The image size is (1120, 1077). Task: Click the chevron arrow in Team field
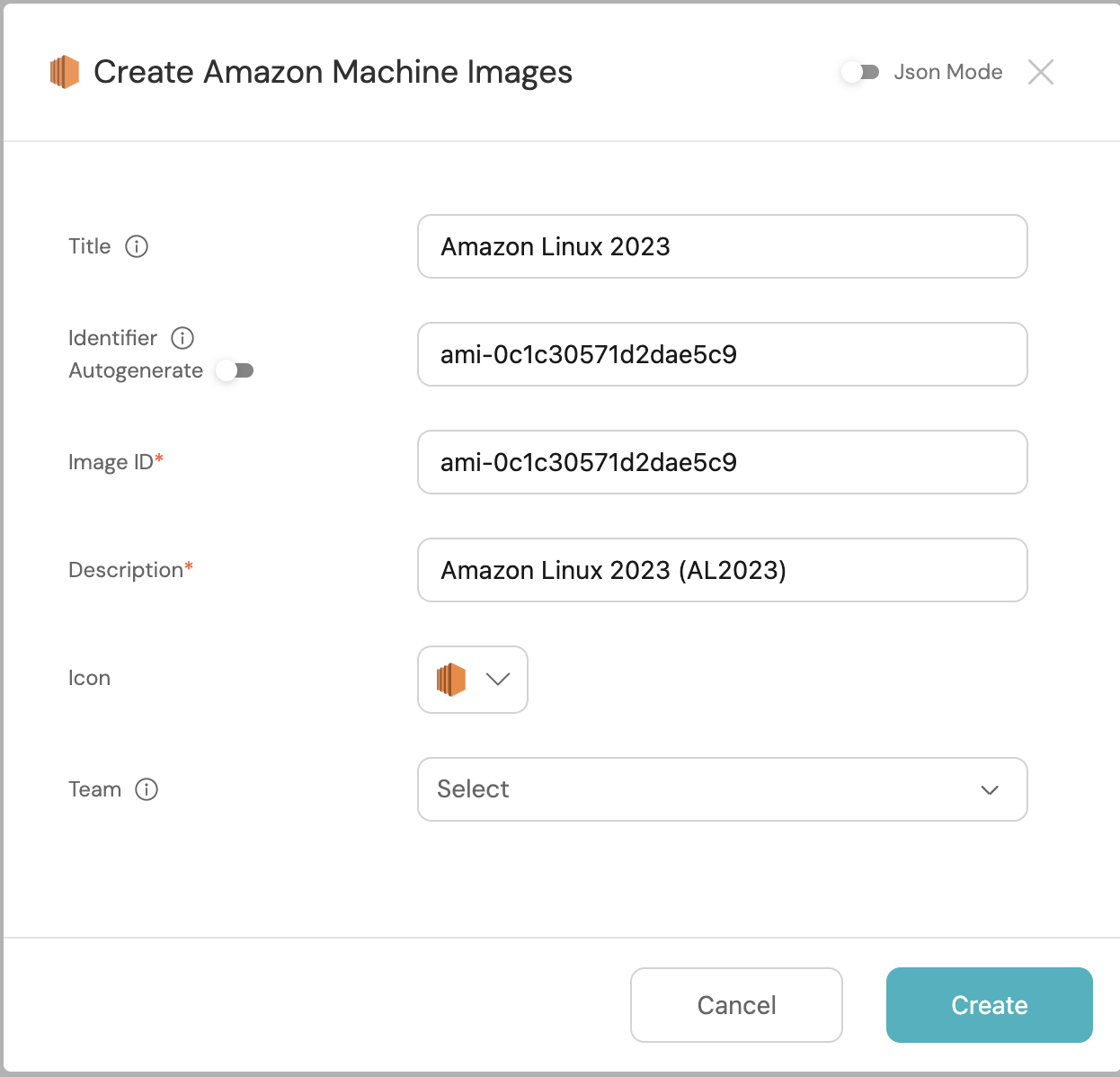click(990, 789)
